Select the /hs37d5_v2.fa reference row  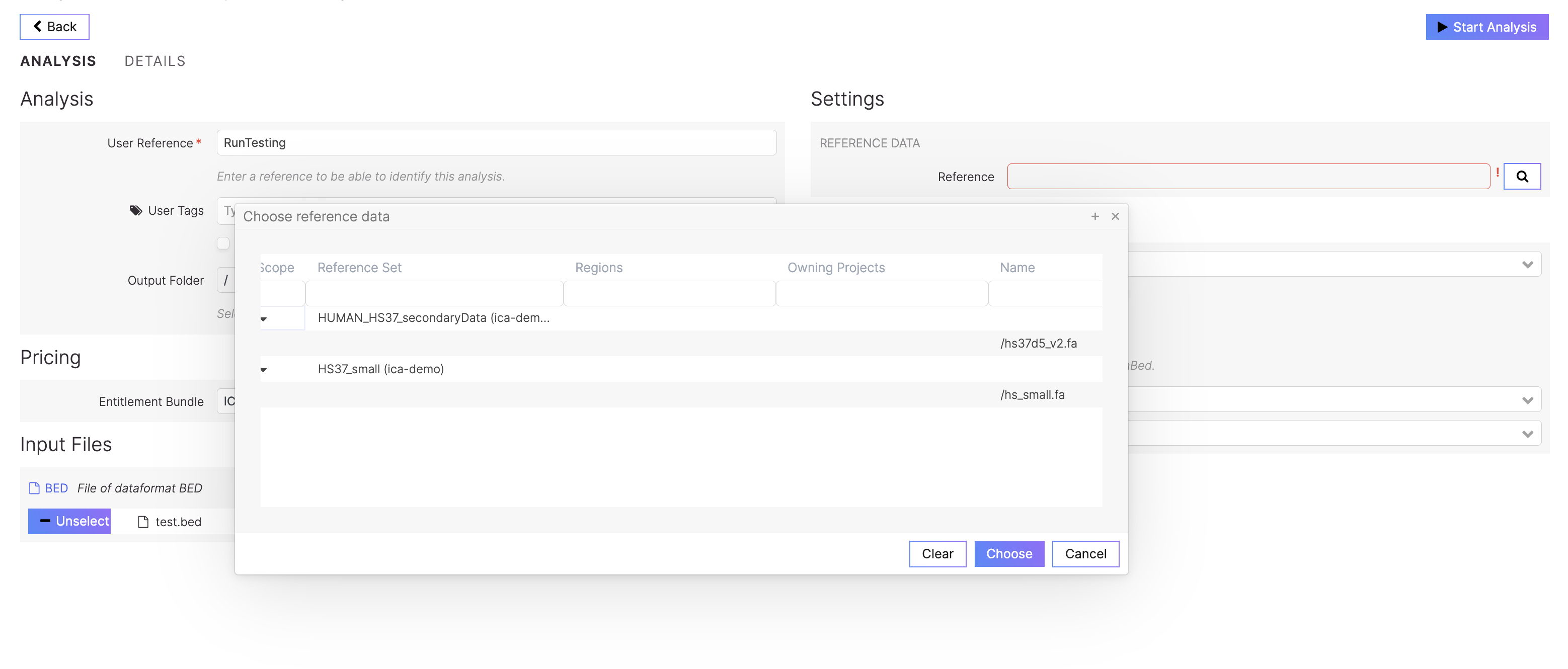[1038, 344]
